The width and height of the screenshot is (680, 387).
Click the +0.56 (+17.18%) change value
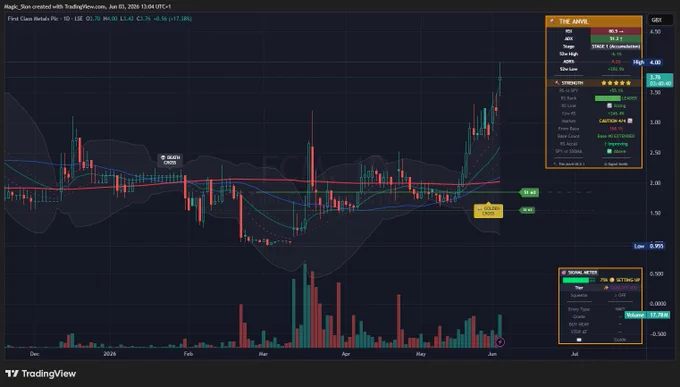coord(172,19)
